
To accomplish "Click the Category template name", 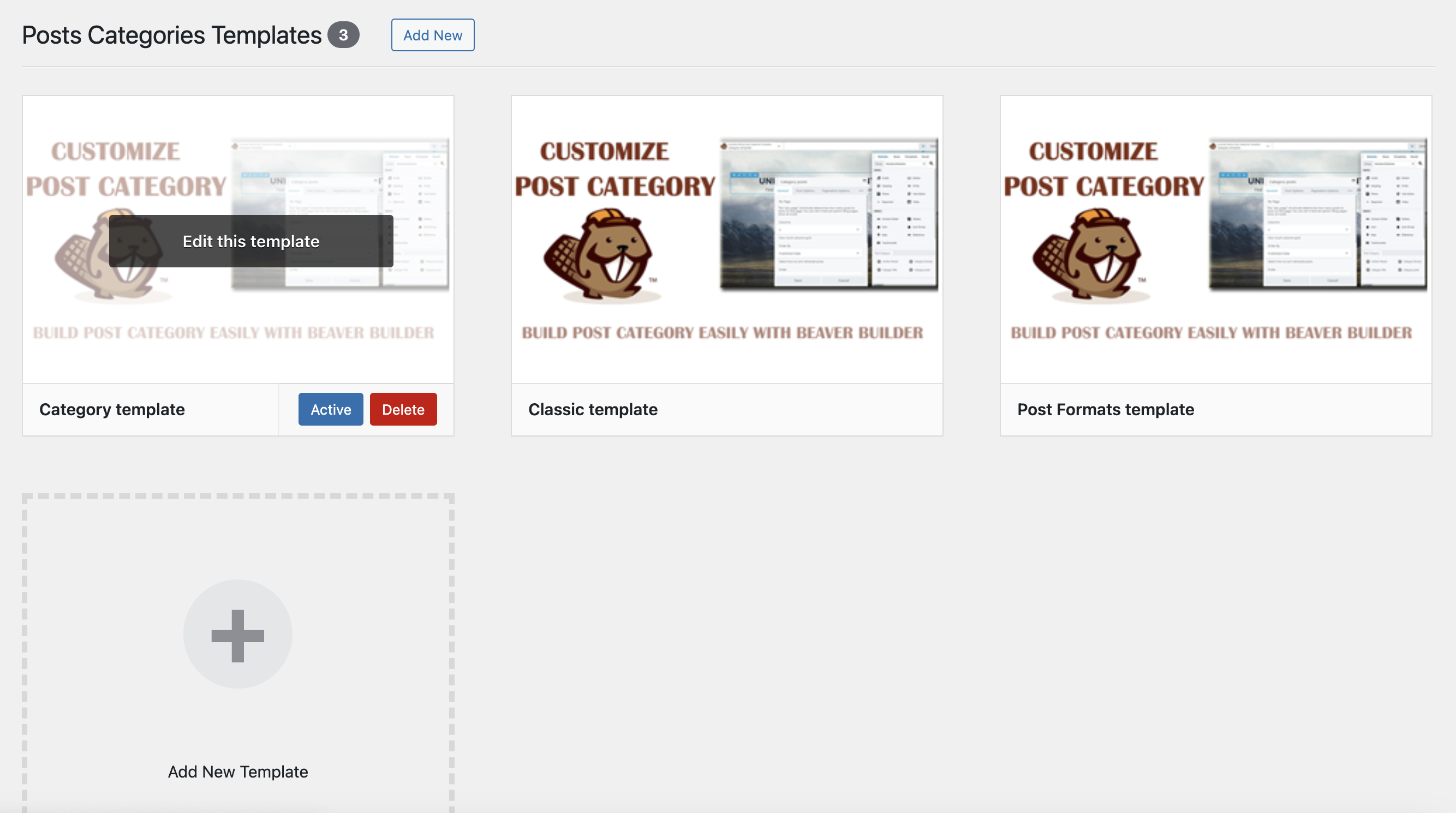I will point(112,409).
